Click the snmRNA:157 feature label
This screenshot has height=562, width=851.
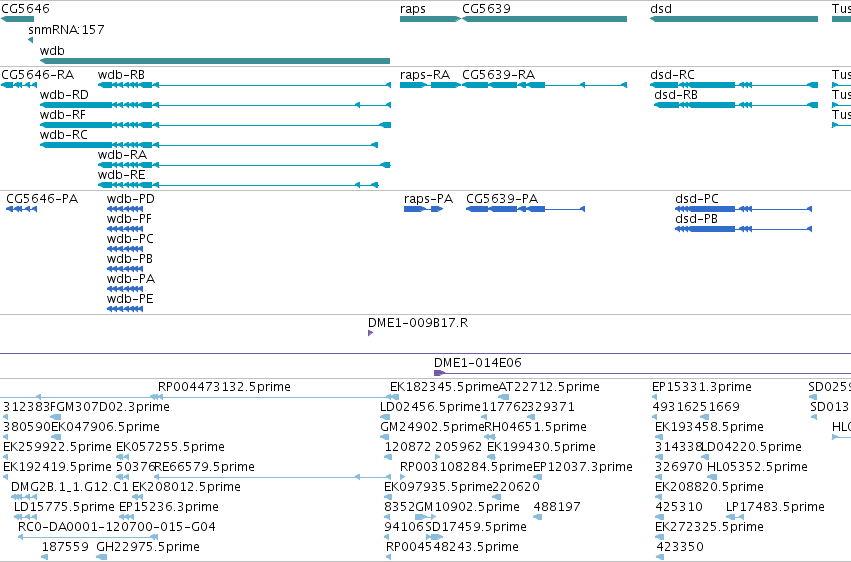coord(66,29)
